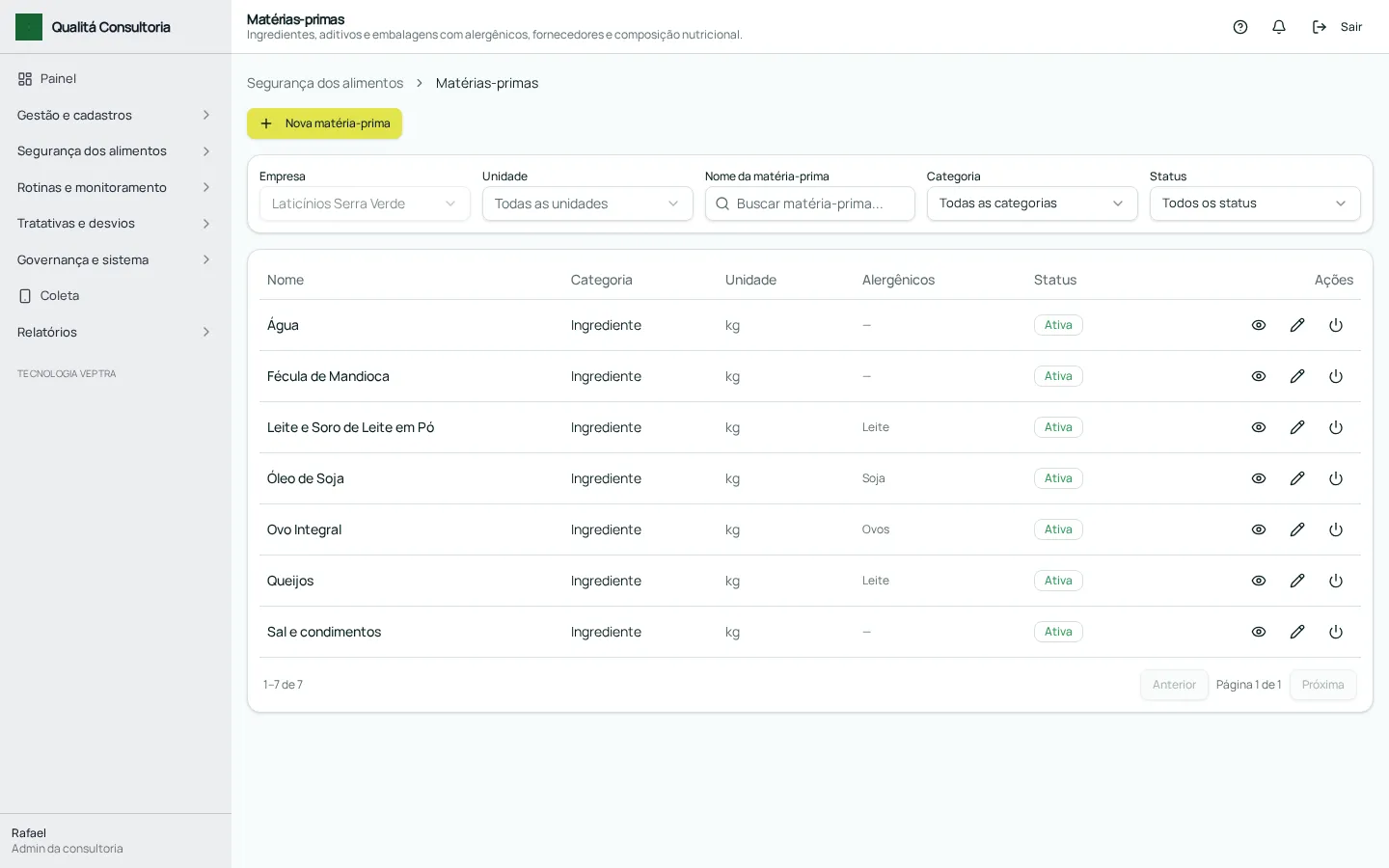The width and height of the screenshot is (1389, 868).
Task: Follow Segurança dos alimentos breadcrumb link
Action: coord(325,83)
